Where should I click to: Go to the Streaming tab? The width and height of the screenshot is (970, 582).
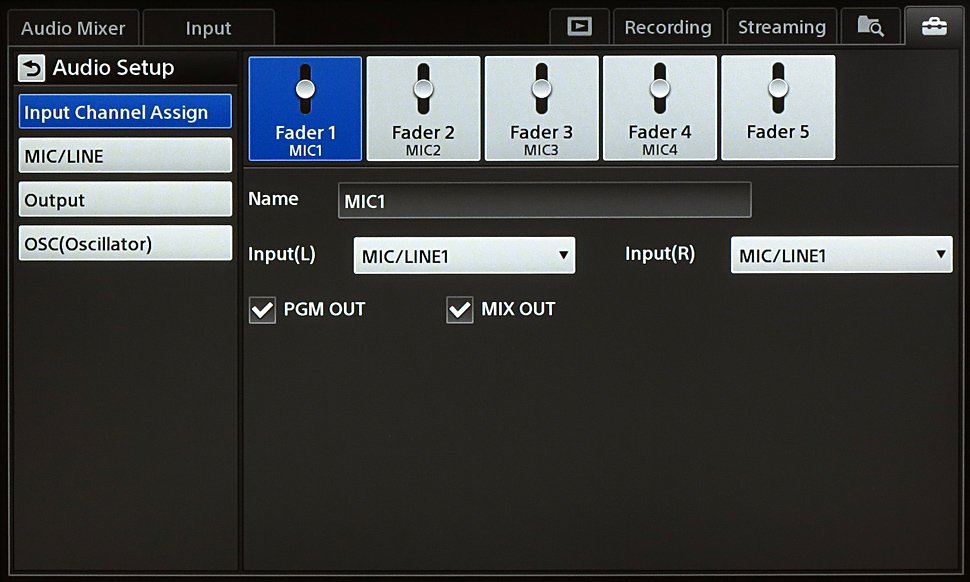click(781, 28)
